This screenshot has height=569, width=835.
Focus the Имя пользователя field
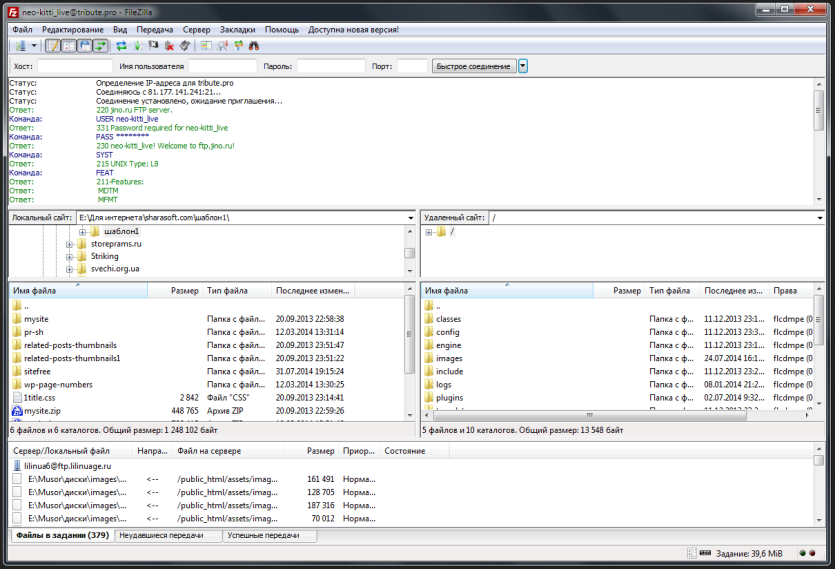(223, 66)
